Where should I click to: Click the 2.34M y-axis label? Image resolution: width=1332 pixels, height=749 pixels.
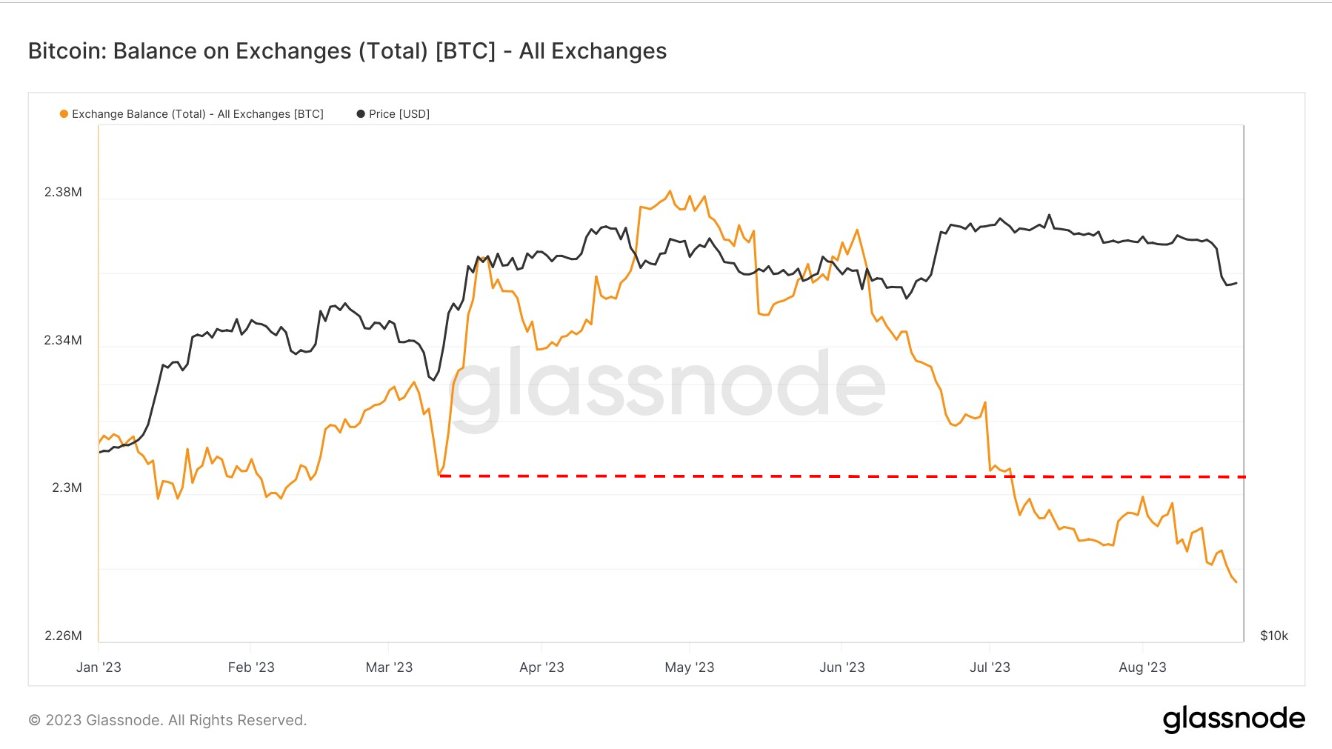[x=63, y=341]
